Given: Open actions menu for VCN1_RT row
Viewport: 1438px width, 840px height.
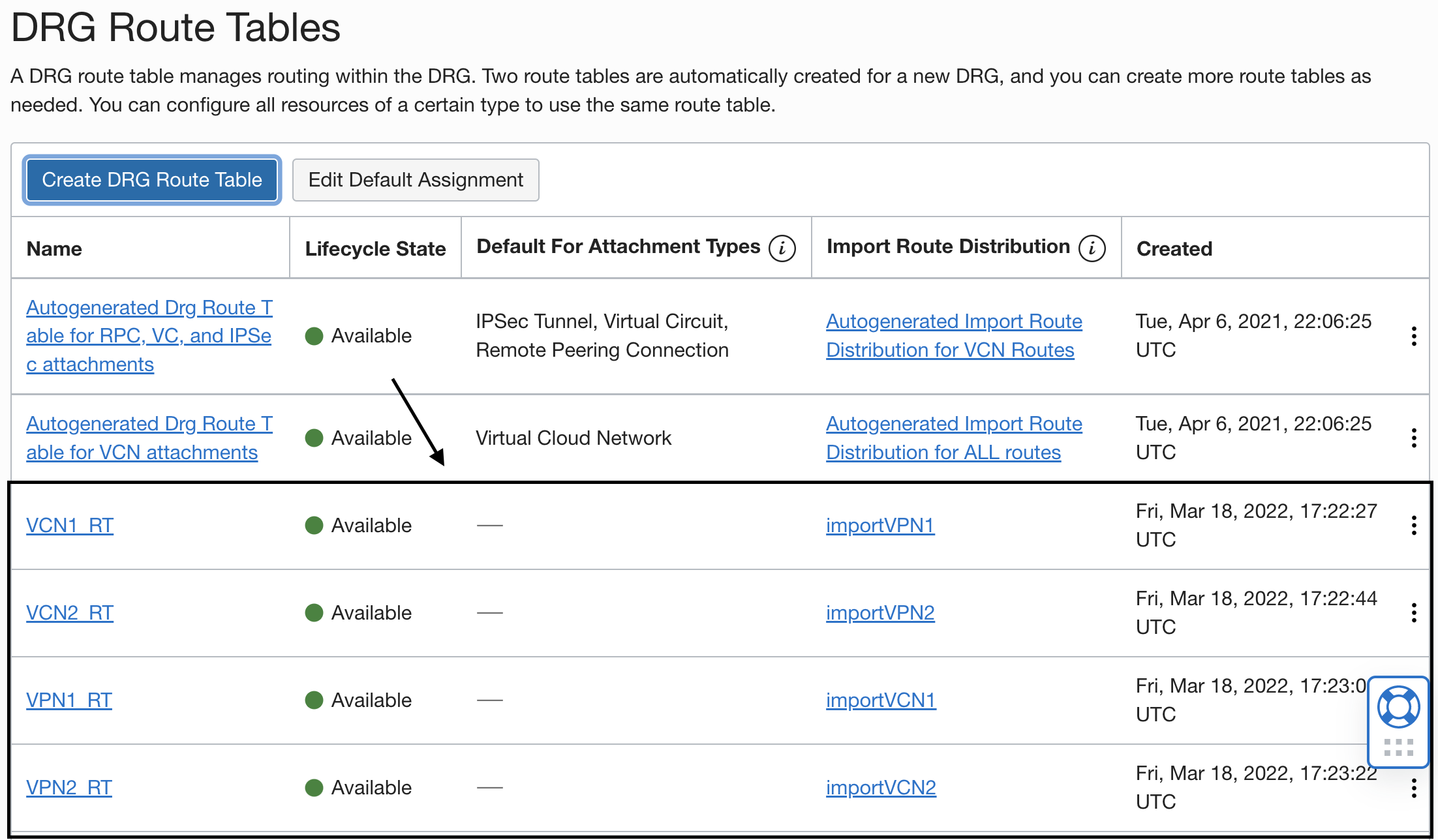Looking at the screenshot, I should pyautogui.click(x=1413, y=525).
